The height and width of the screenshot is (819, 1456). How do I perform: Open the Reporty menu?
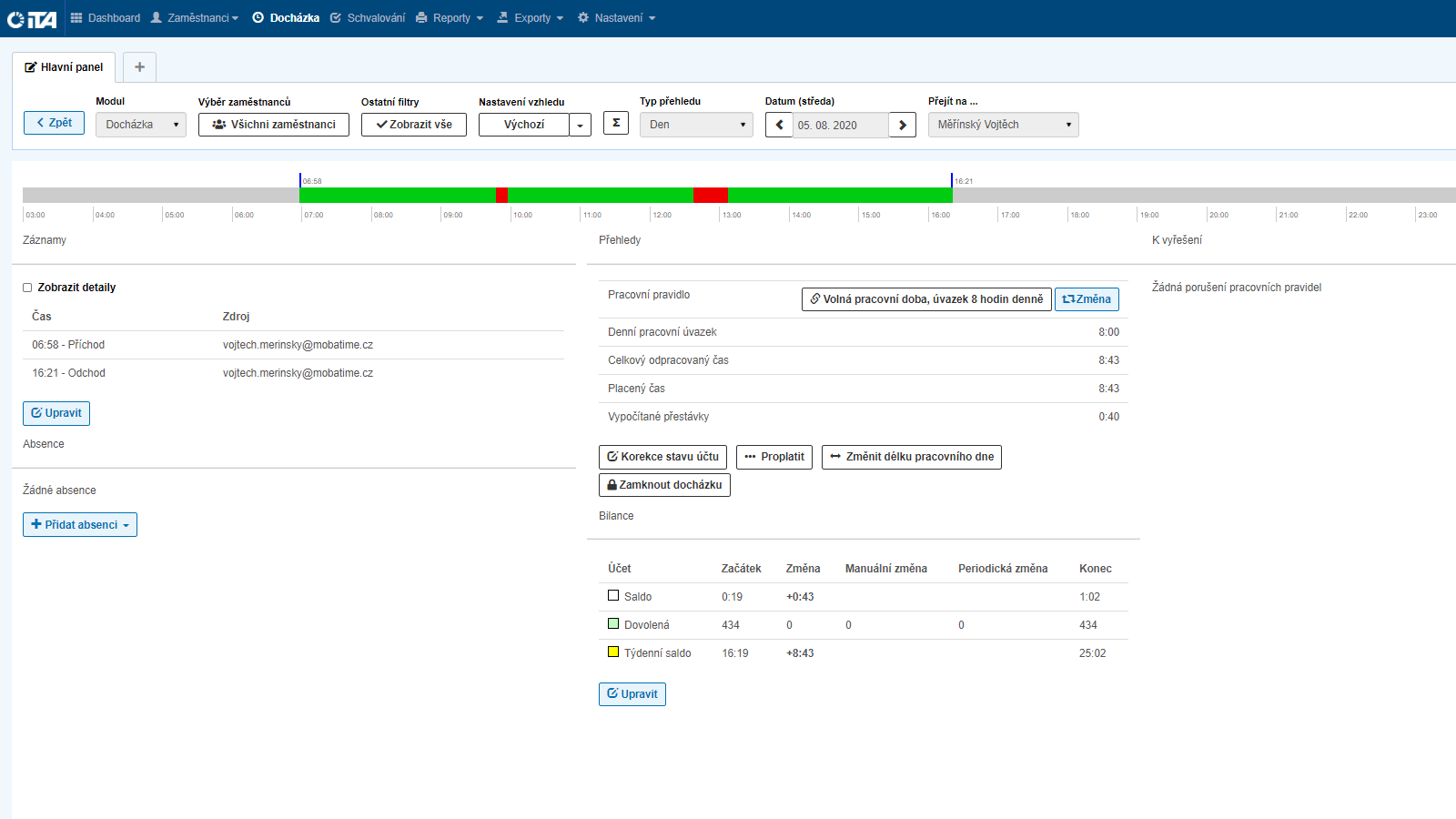click(x=450, y=18)
